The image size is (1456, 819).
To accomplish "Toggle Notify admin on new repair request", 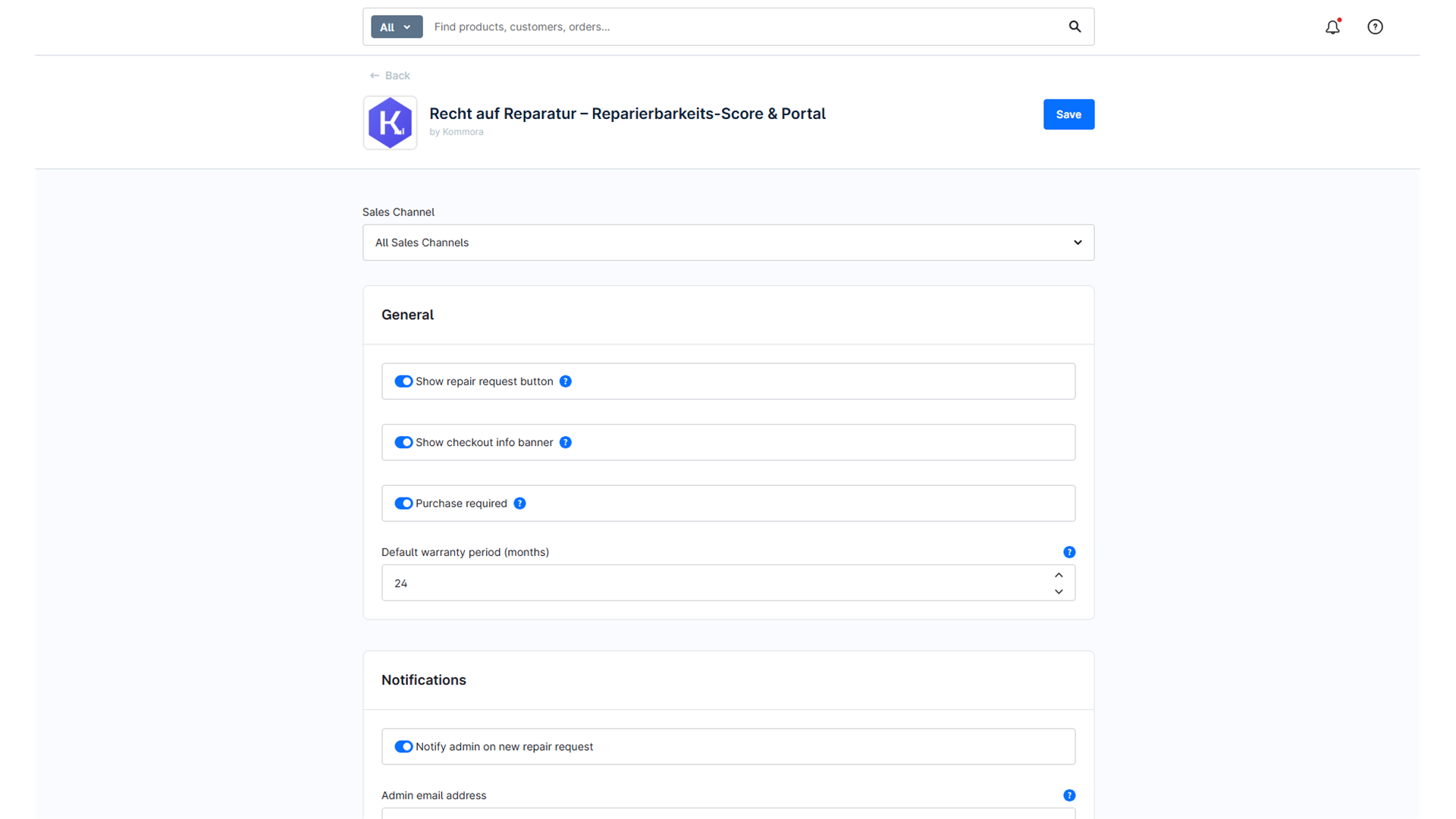I will tap(403, 747).
